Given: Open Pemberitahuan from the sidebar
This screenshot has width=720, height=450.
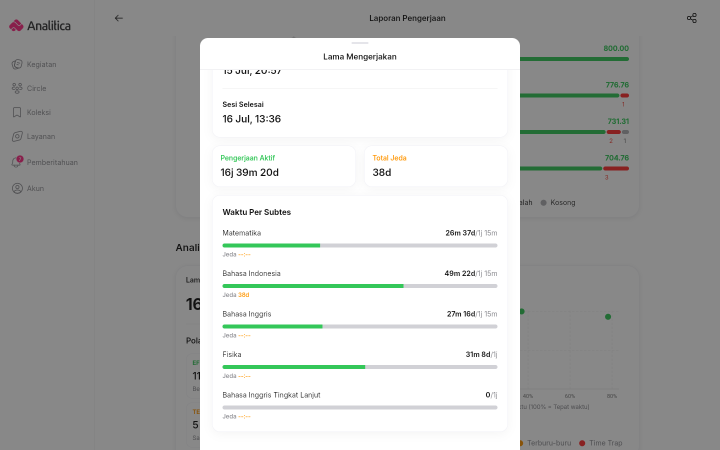Looking at the screenshot, I should pyautogui.click(x=45, y=162).
